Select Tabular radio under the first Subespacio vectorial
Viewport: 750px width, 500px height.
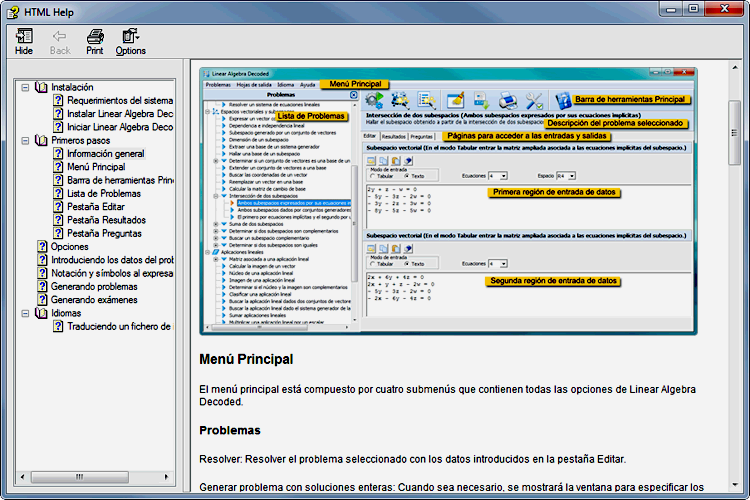(x=373, y=176)
